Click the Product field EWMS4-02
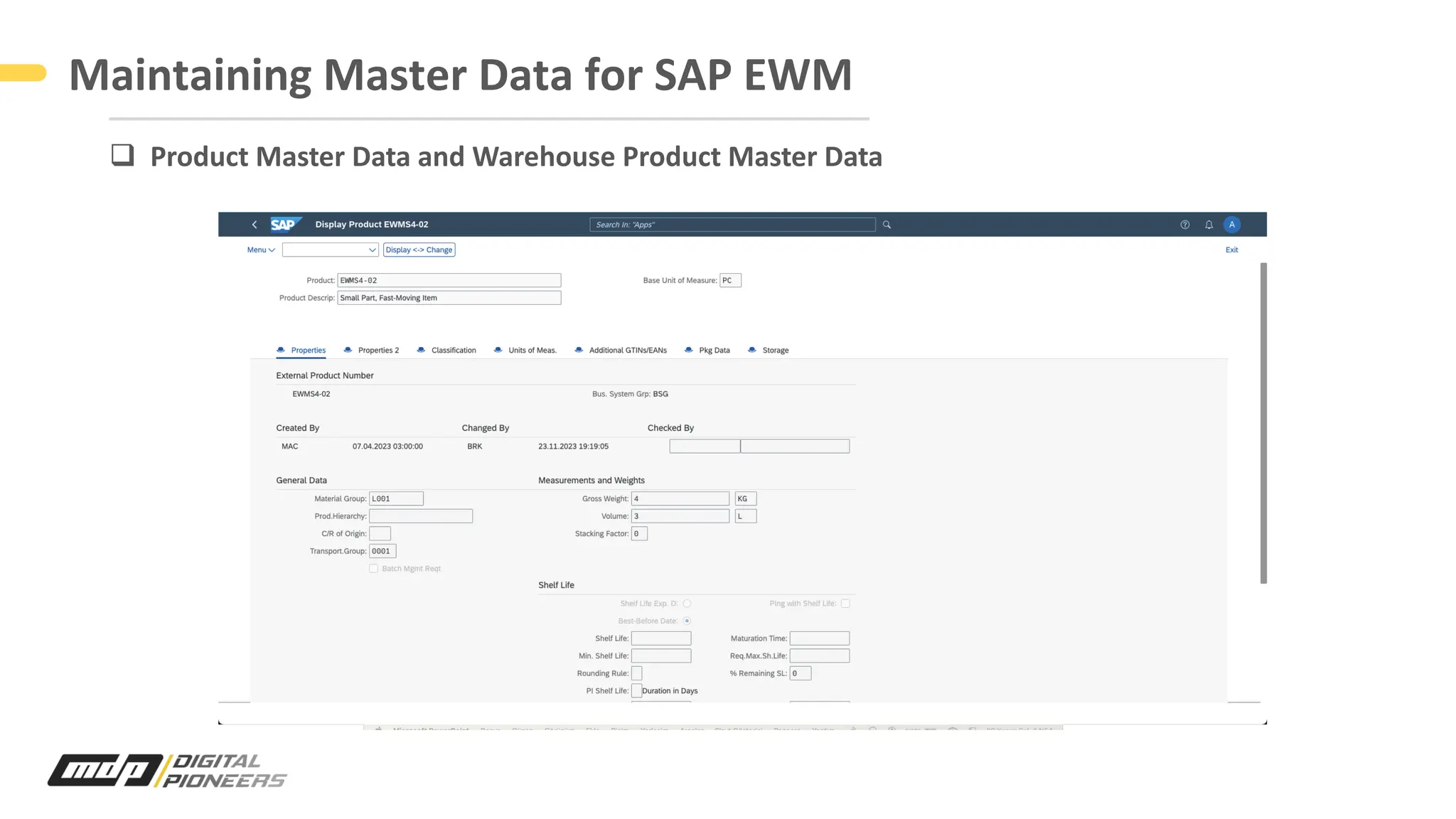This screenshot has width=1456, height=819. click(449, 281)
